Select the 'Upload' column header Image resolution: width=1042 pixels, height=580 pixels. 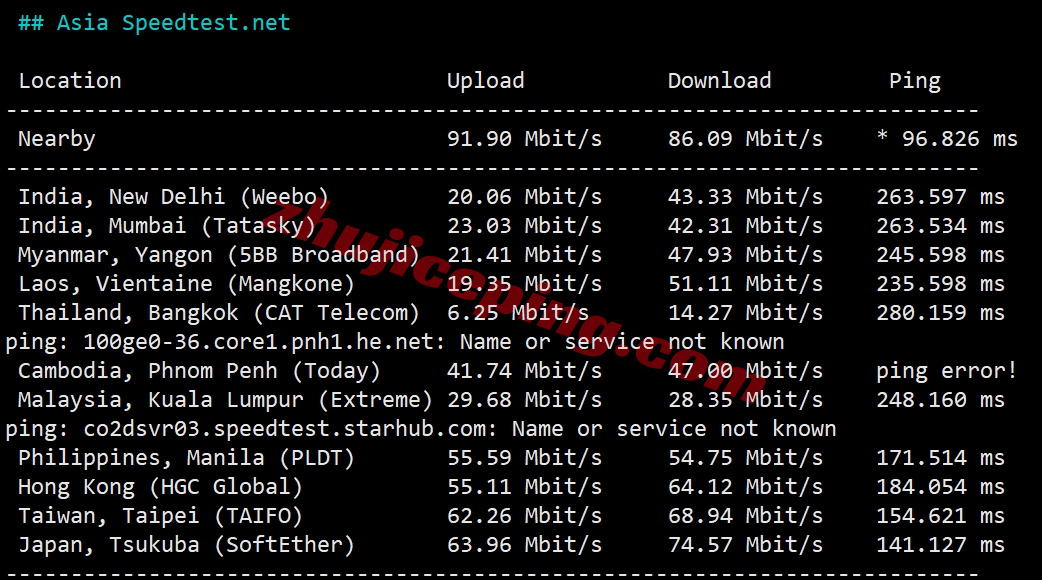point(485,81)
